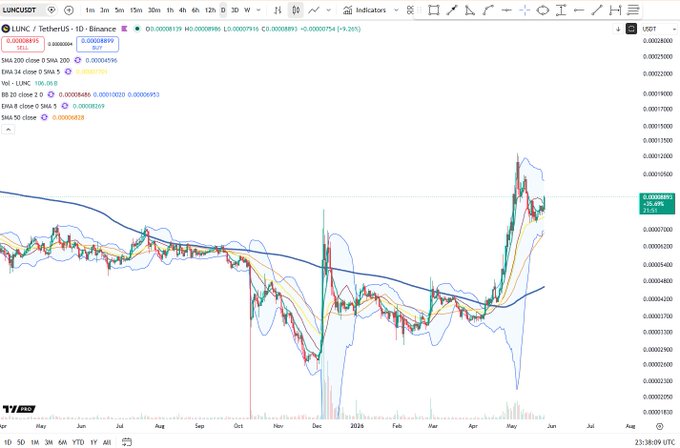
Task: Click the down arrow icon near USDT
Action: (x=618, y=29)
